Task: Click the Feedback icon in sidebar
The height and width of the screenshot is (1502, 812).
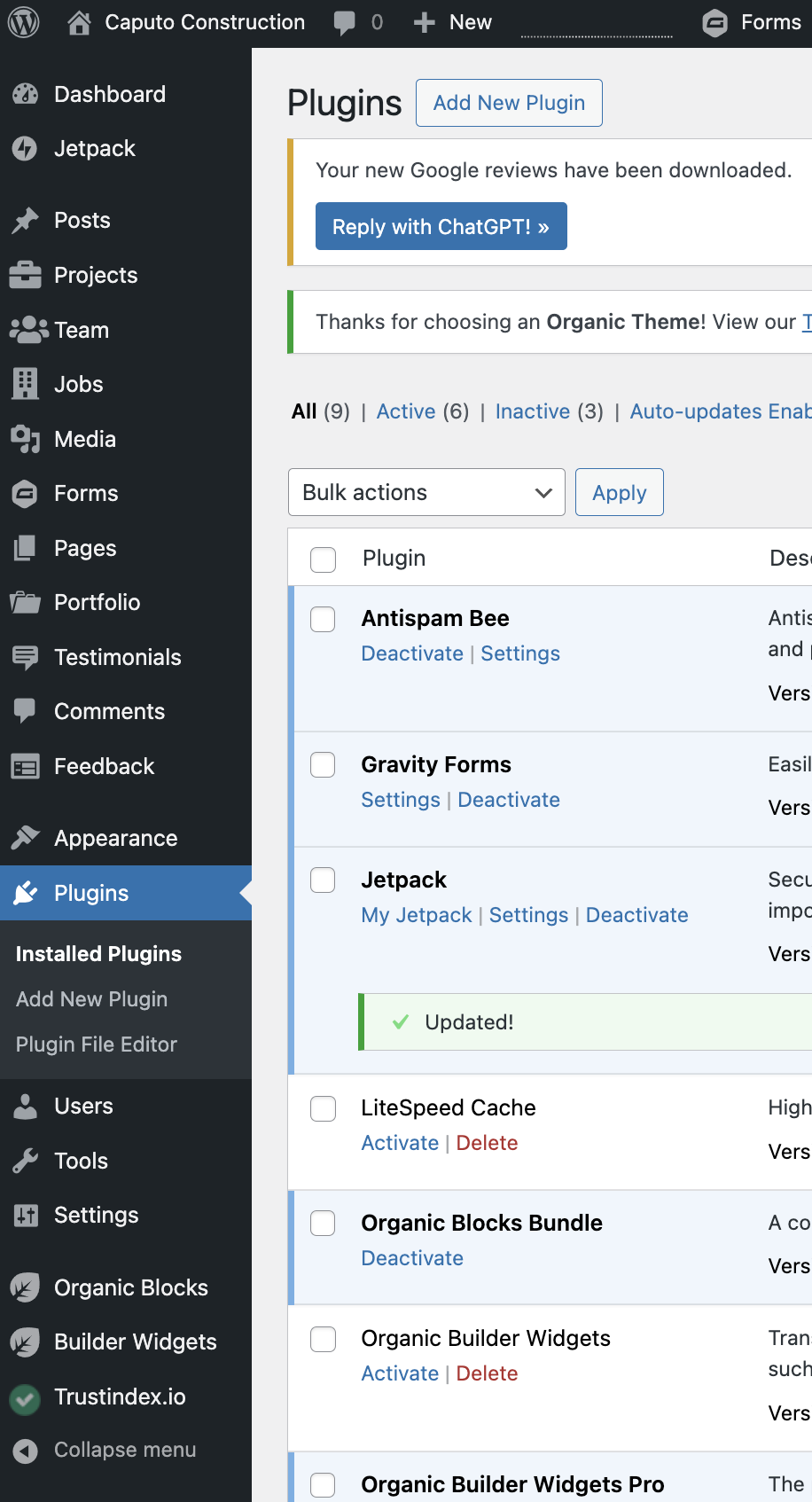Action: 26,766
